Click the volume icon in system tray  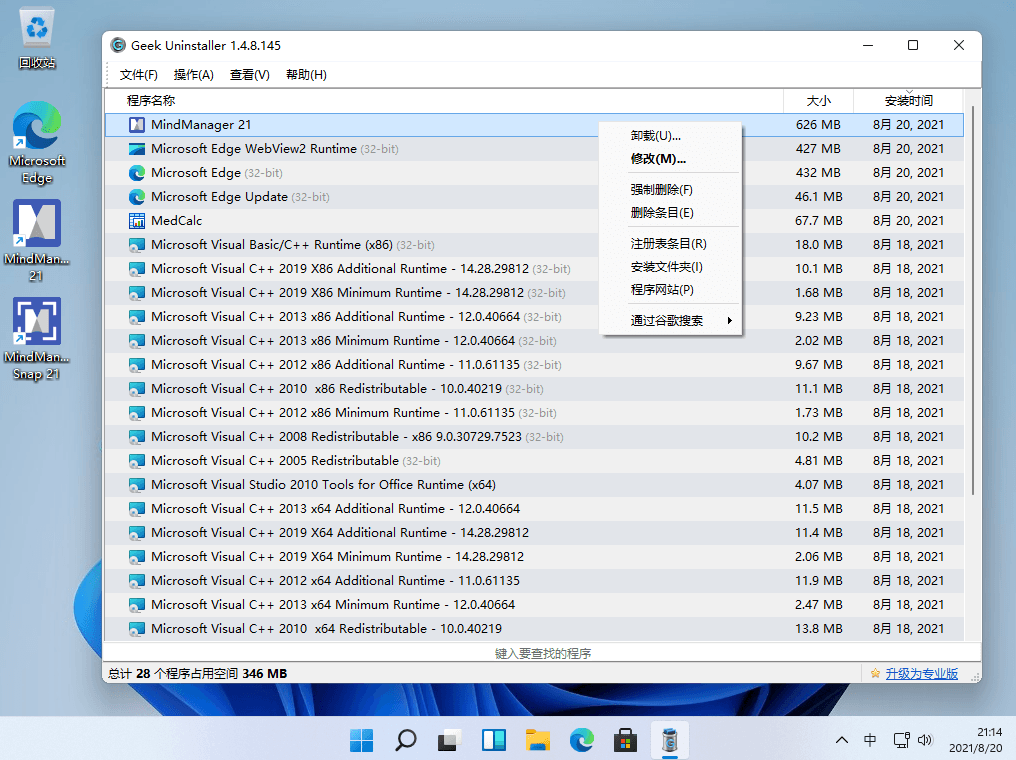click(x=925, y=740)
